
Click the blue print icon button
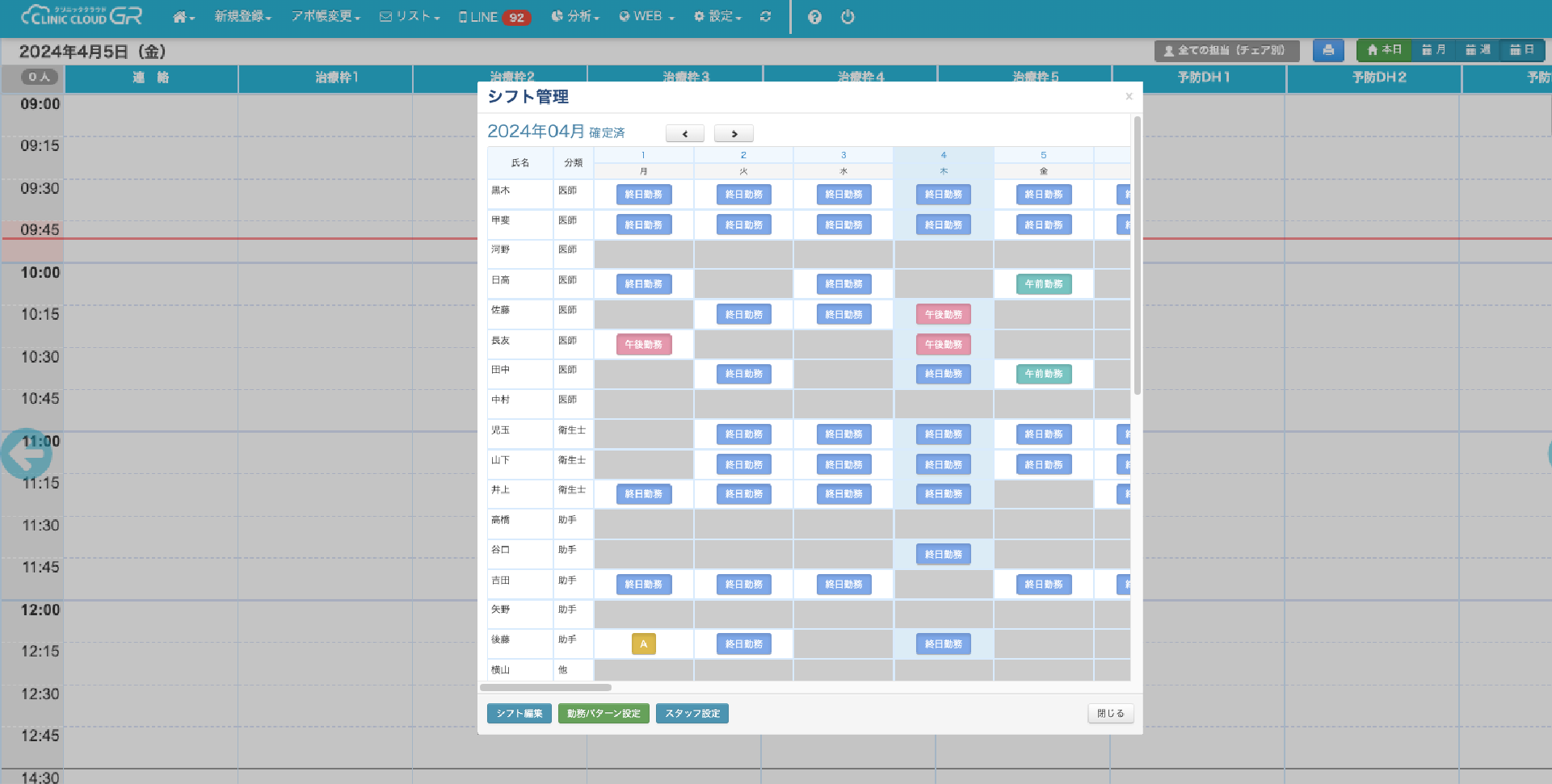click(1327, 50)
